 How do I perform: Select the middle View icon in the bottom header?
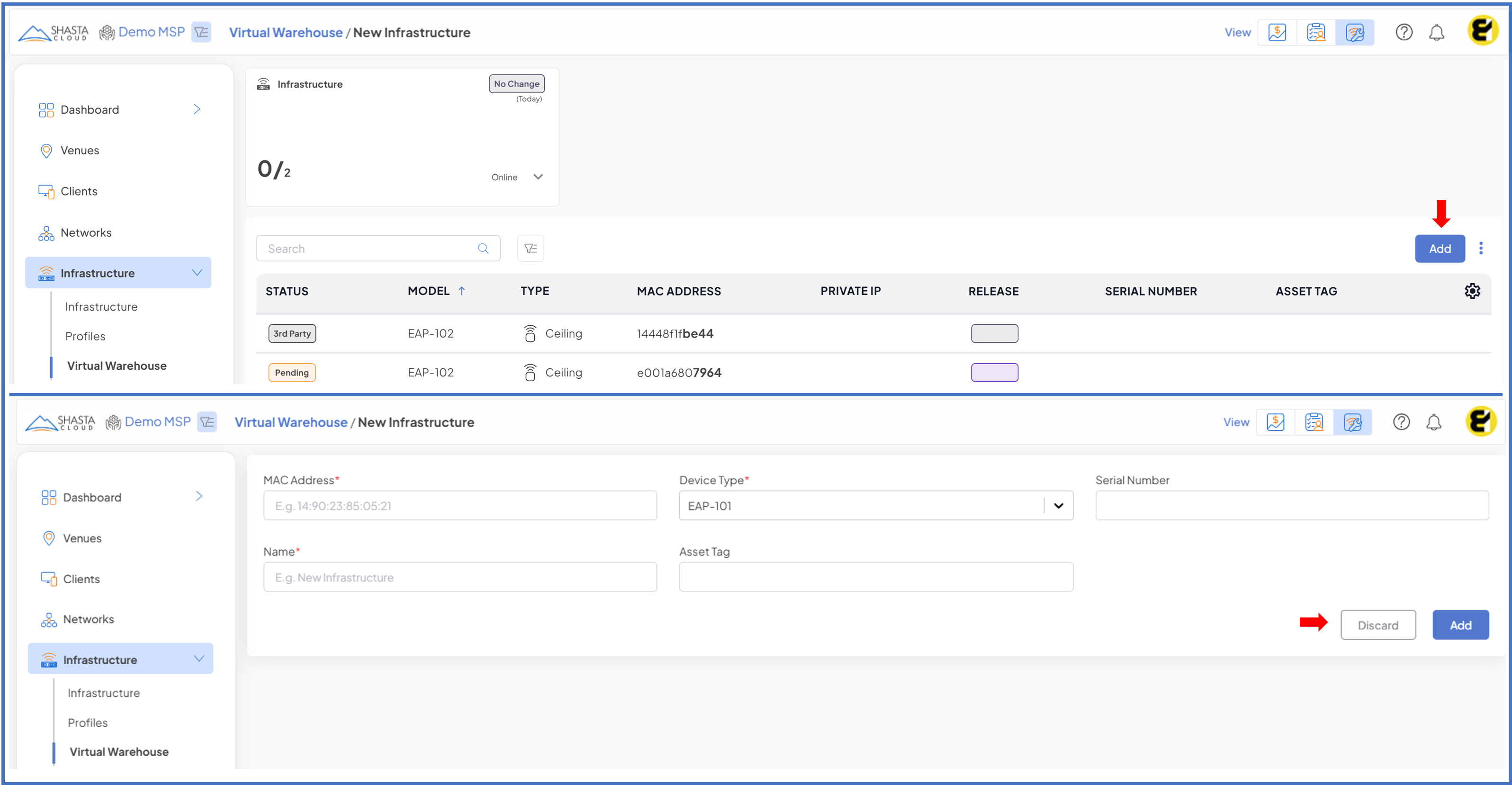pos(1314,422)
